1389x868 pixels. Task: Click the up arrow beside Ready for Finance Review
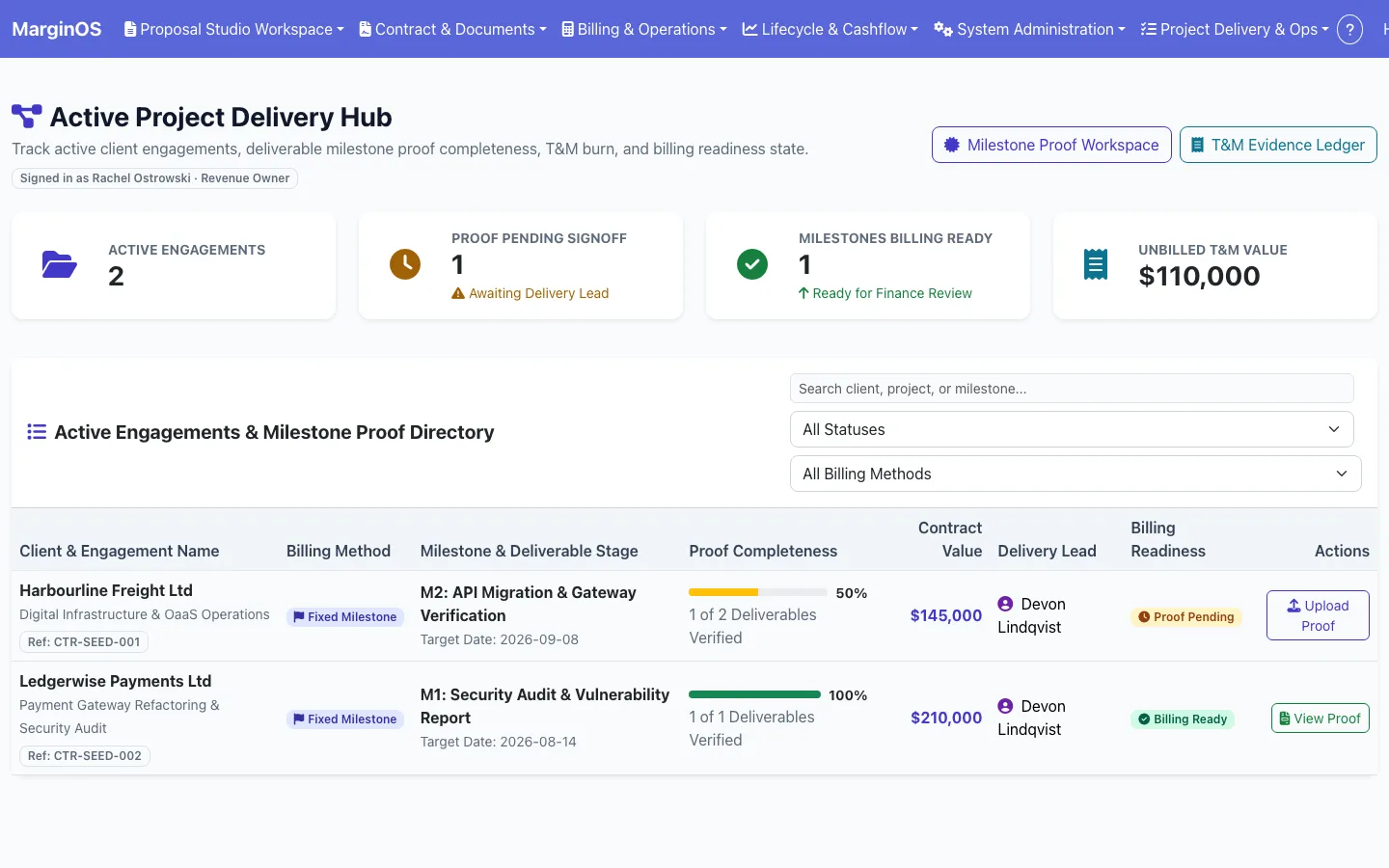point(803,293)
